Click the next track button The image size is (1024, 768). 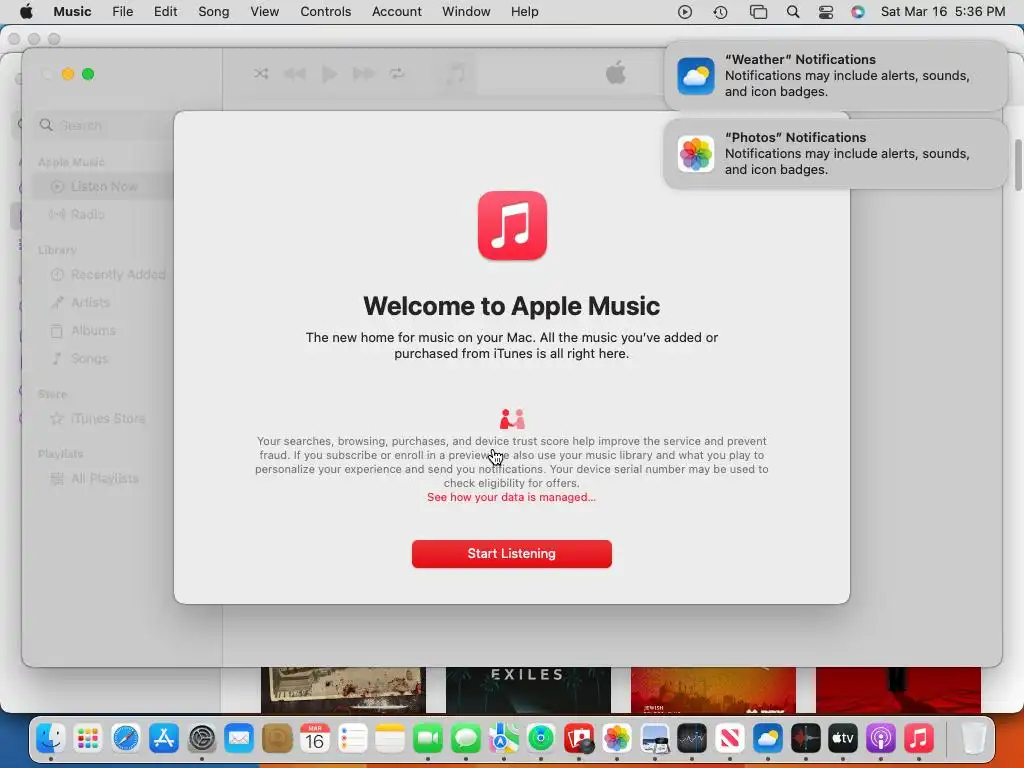(x=364, y=74)
